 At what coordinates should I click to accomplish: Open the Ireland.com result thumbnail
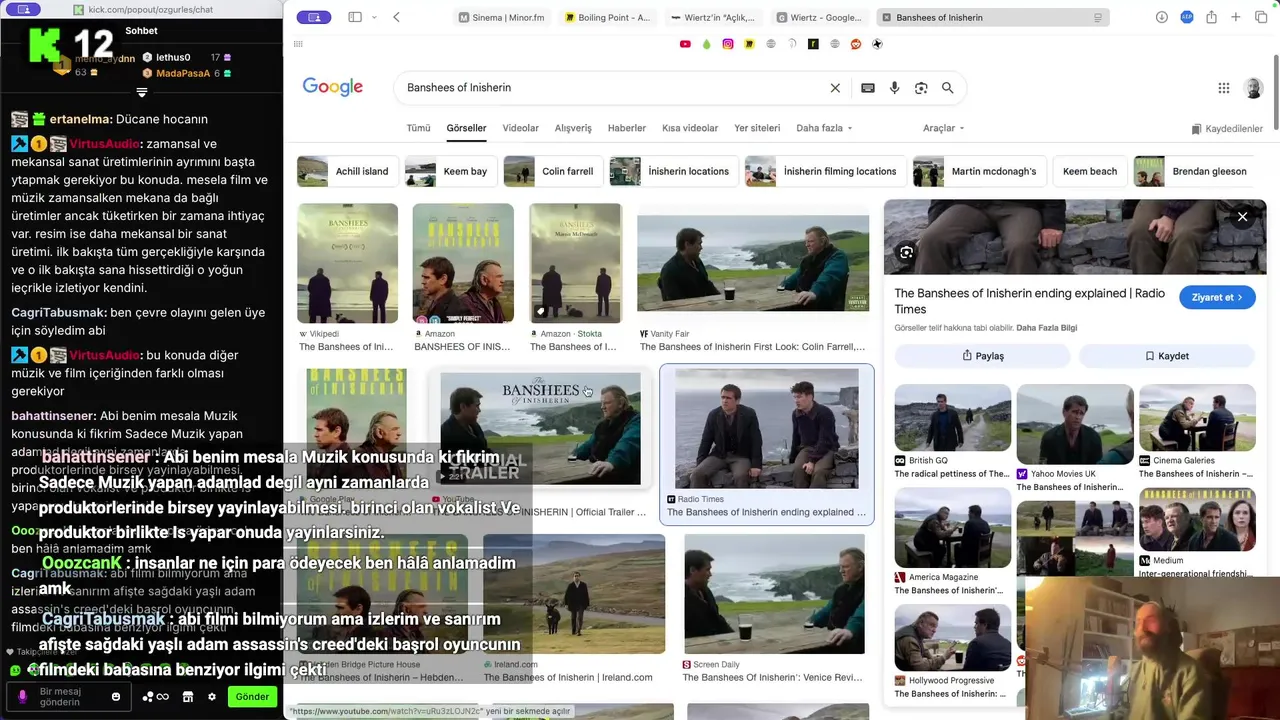(x=574, y=594)
